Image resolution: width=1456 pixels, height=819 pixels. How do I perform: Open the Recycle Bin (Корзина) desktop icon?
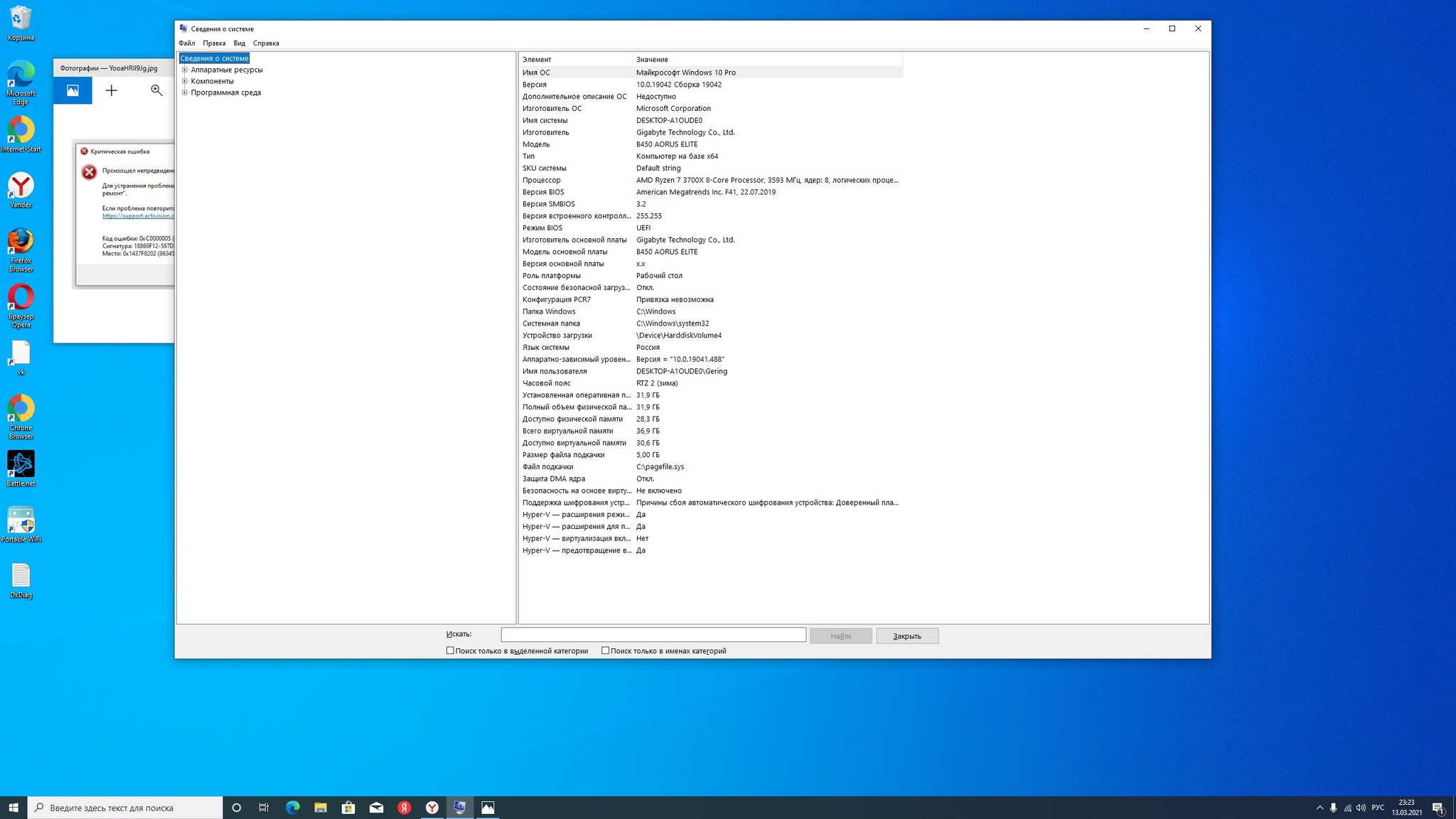point(21,23)
